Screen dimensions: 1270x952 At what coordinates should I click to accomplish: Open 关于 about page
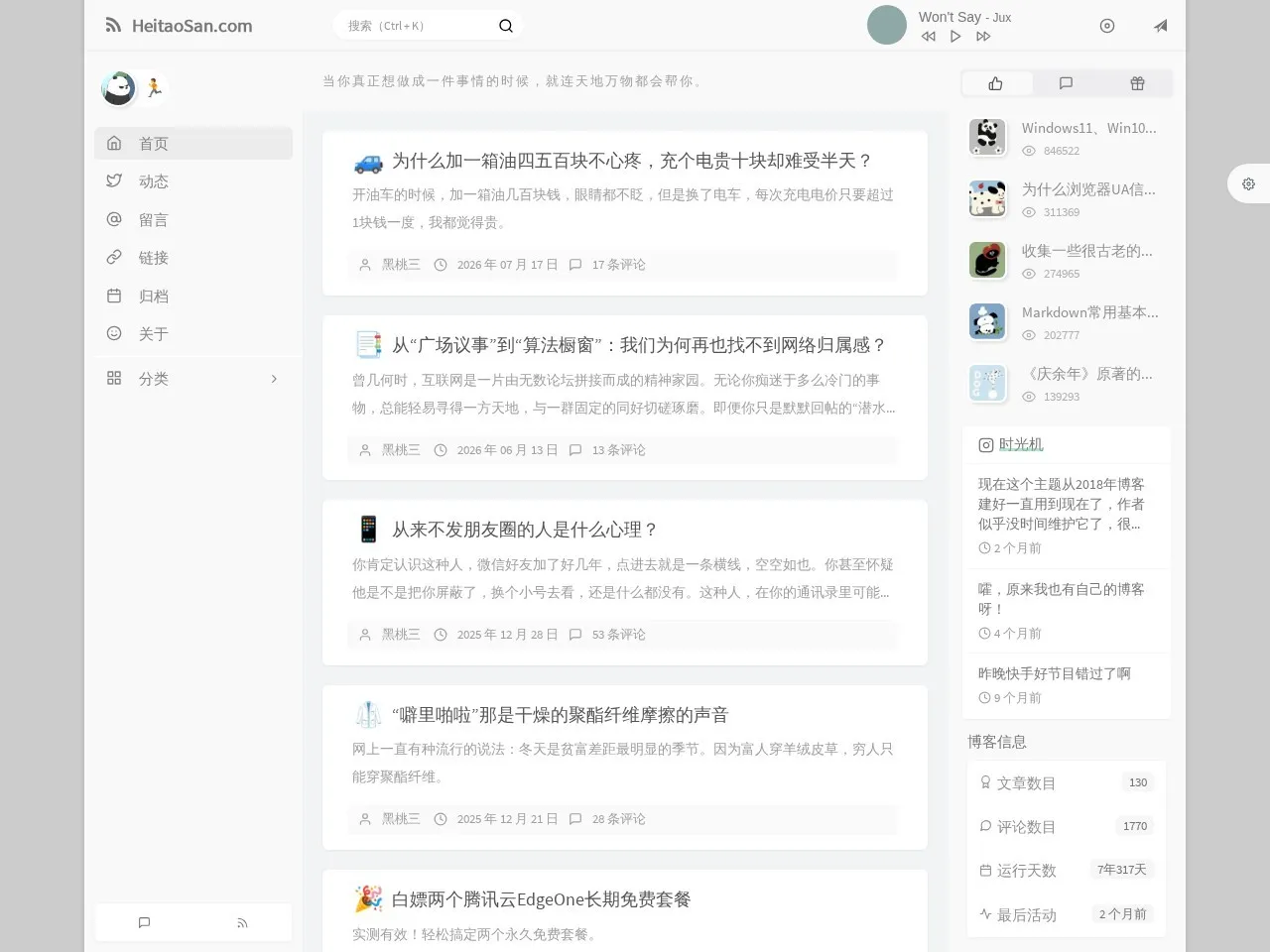click(193, 333)
